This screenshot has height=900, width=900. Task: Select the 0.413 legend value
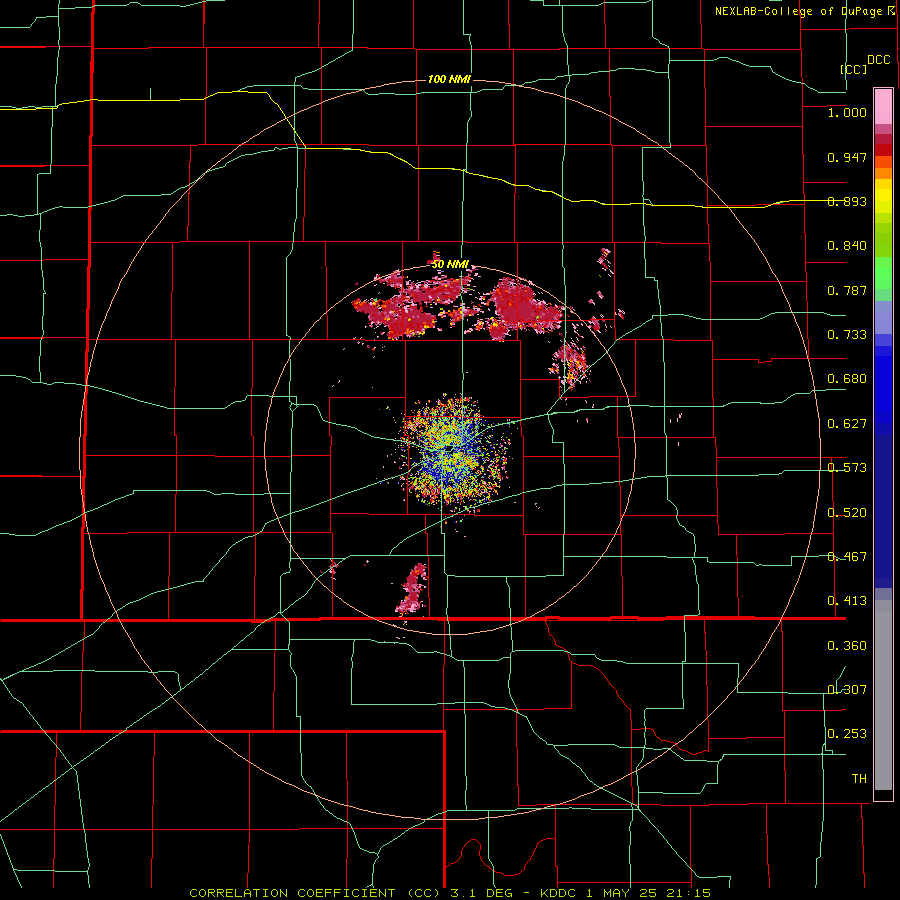847,601
